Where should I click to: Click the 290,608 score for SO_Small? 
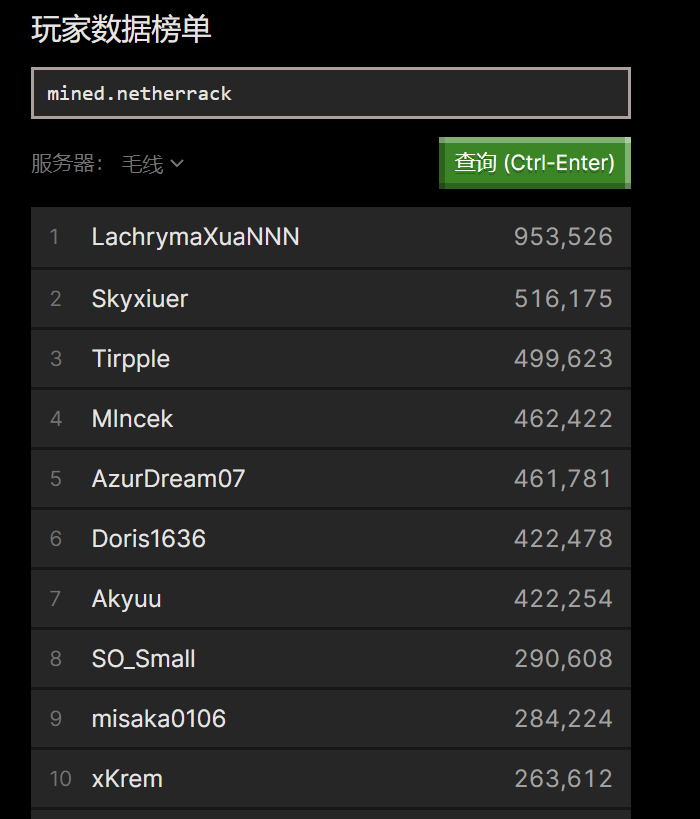click(x=563, y=659)
